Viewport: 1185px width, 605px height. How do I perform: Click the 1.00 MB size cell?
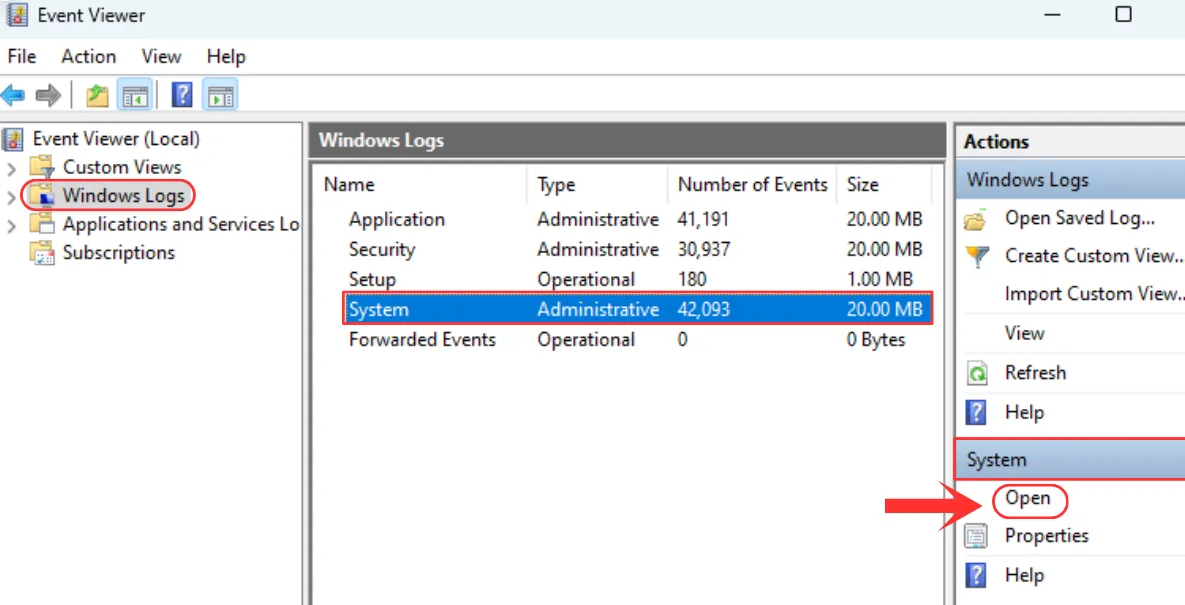880,279
